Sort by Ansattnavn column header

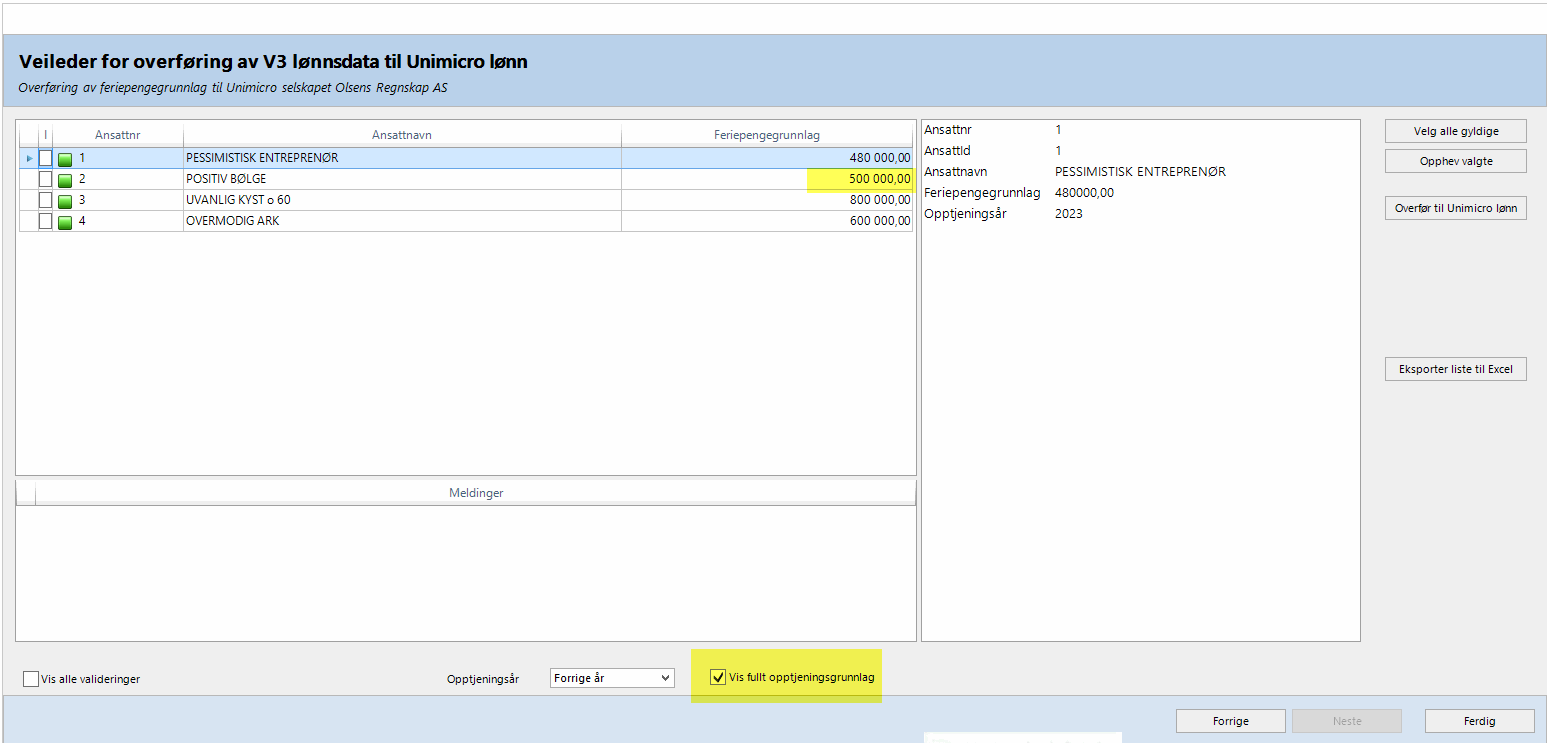pos(401,135)
